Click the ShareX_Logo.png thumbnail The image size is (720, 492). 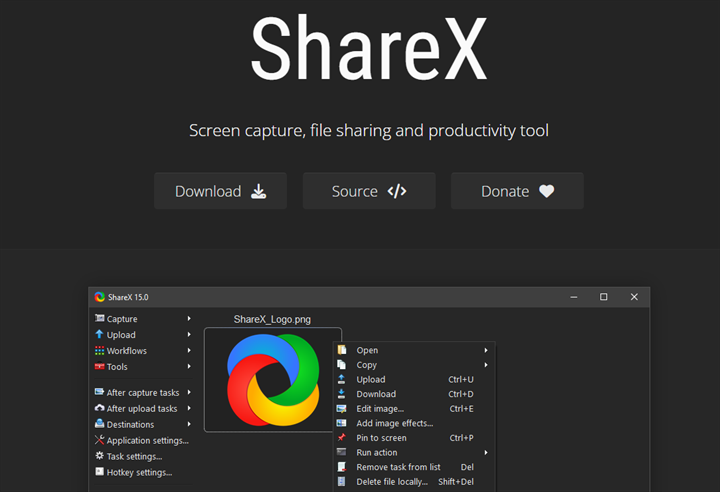pyautogui.click(x=272, y=380)
